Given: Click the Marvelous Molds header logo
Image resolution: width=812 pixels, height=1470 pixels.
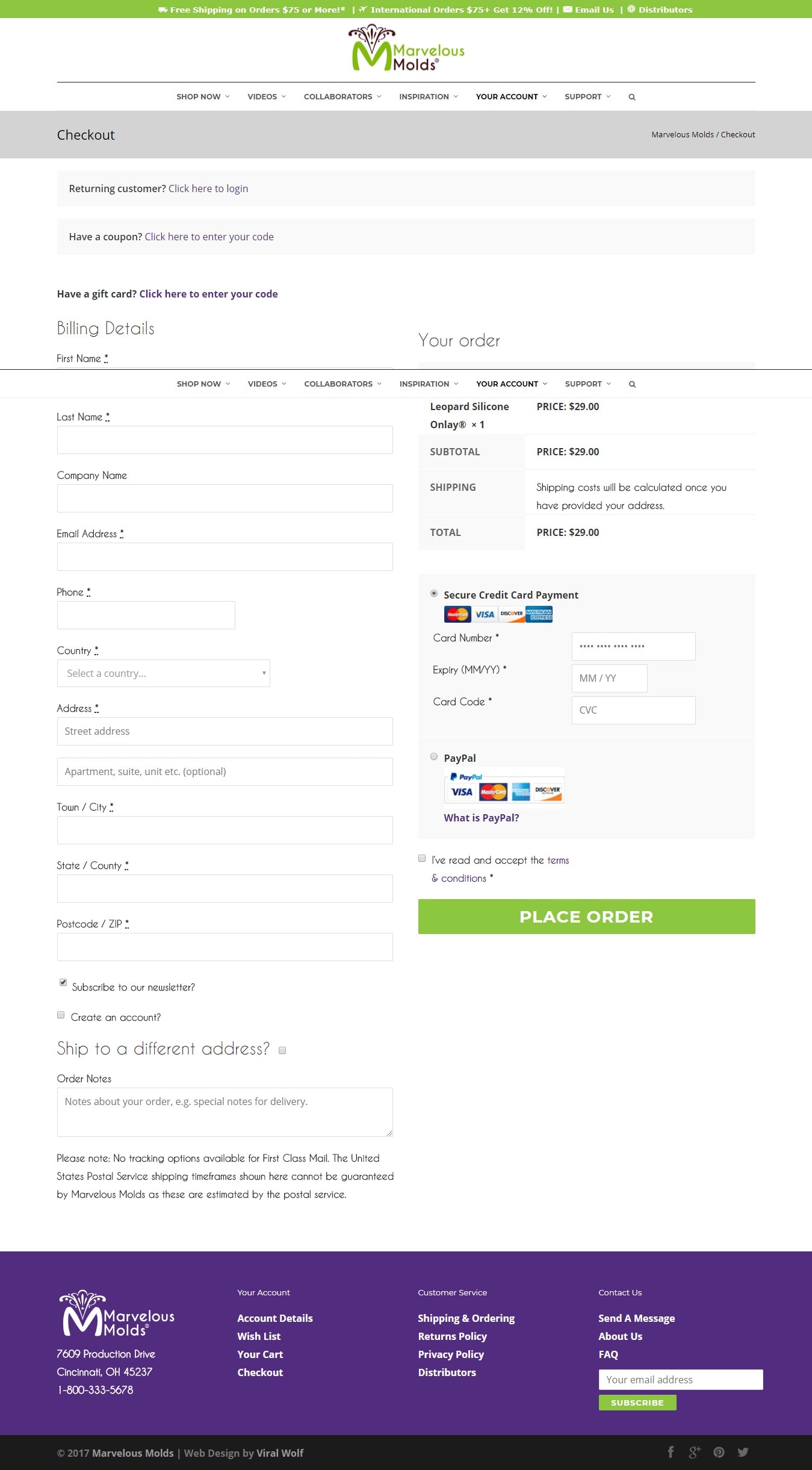Looking at the screenshot, I should click(406, 48).
